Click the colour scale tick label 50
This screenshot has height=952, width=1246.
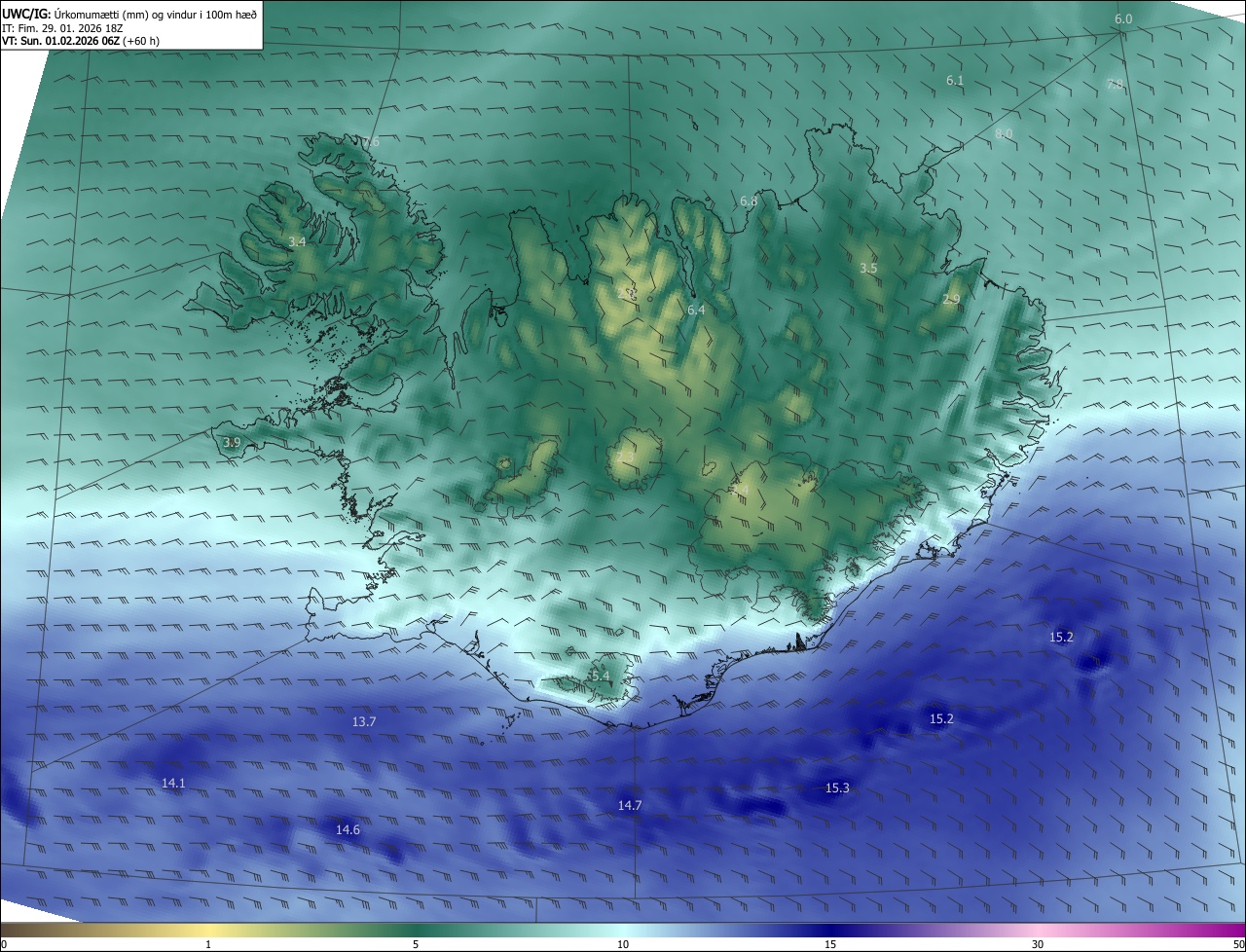click(1239, 944)
